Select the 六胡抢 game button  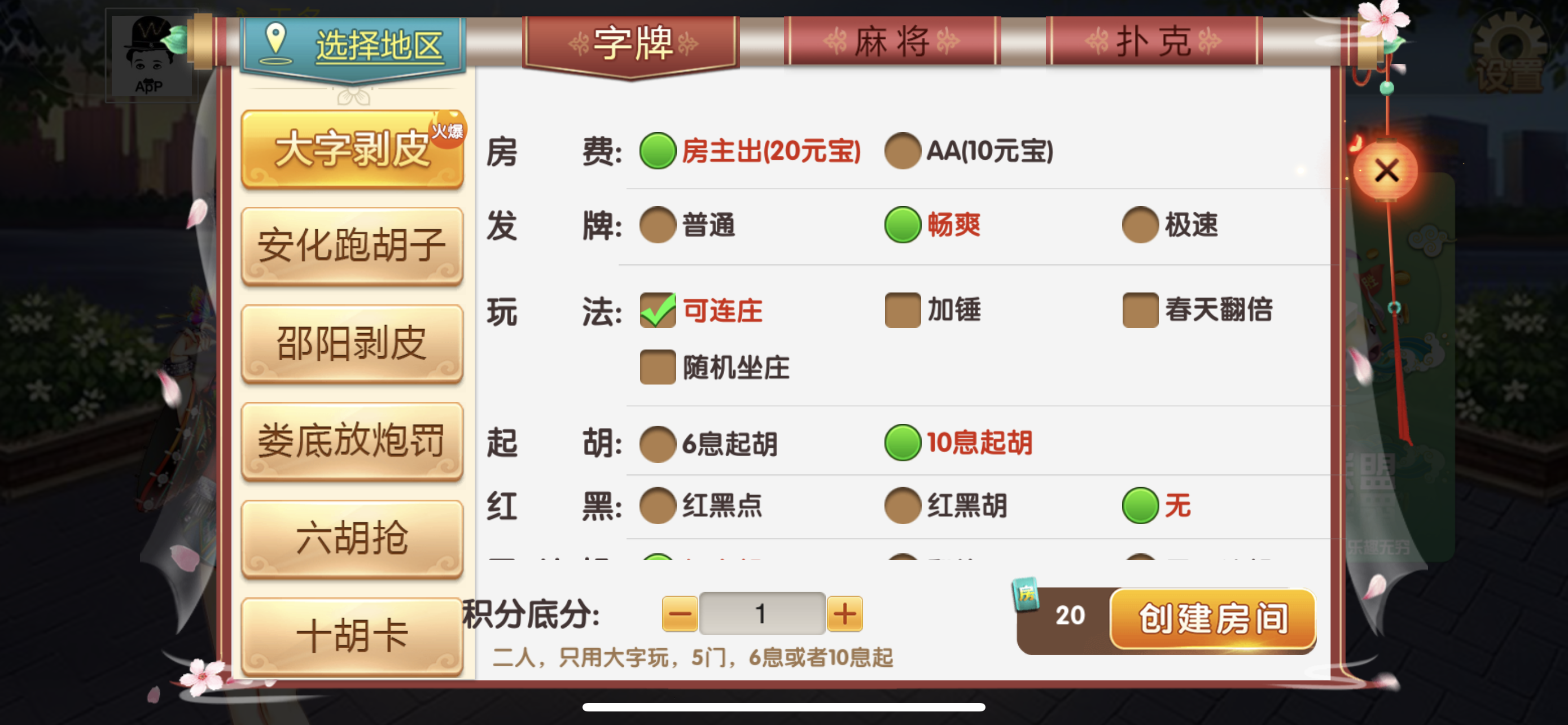pyautogui.click(x=352, y=539)
